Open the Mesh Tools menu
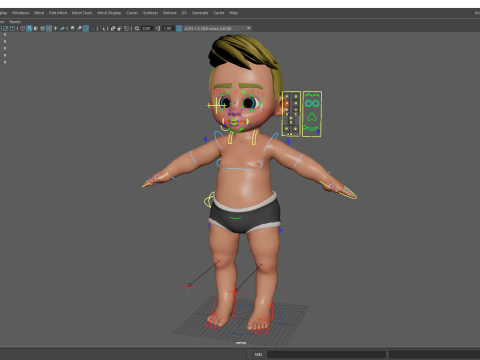This screenshot has width=480, height=360. pyautogui.click(x=82, y=13)
